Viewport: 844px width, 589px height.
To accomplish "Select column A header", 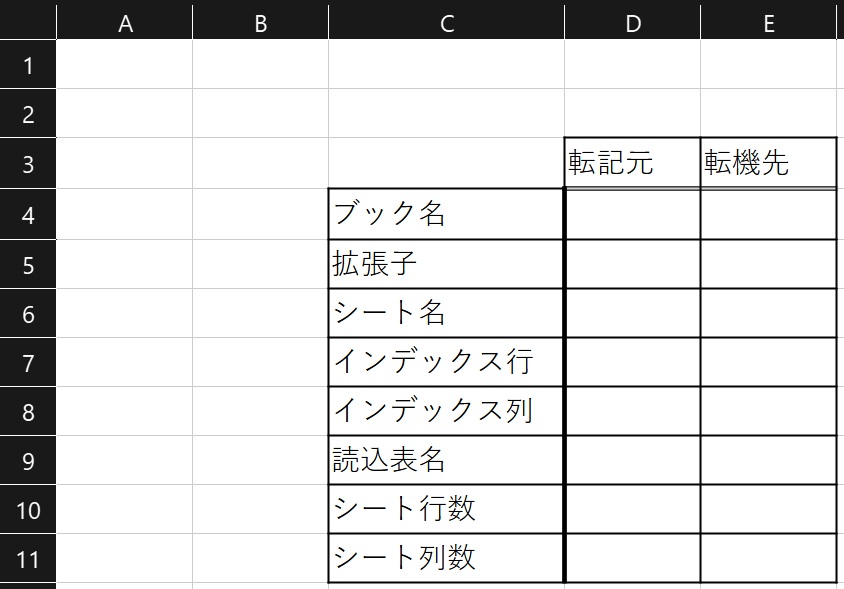I will coord(125,24).
